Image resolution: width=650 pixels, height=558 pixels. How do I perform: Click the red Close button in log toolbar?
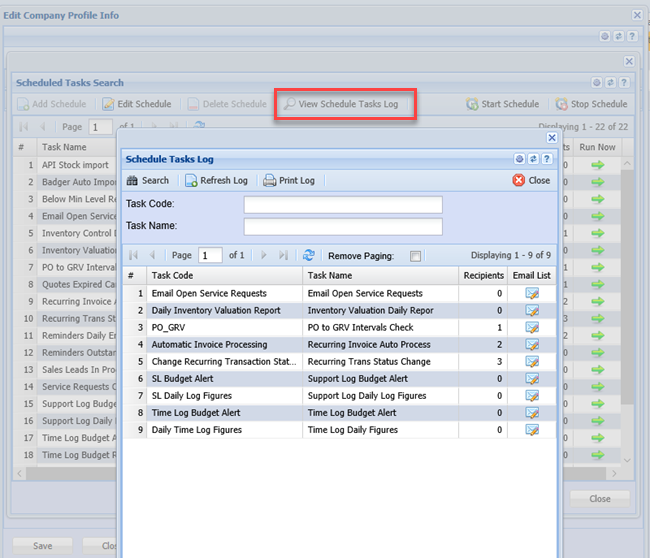531,181
